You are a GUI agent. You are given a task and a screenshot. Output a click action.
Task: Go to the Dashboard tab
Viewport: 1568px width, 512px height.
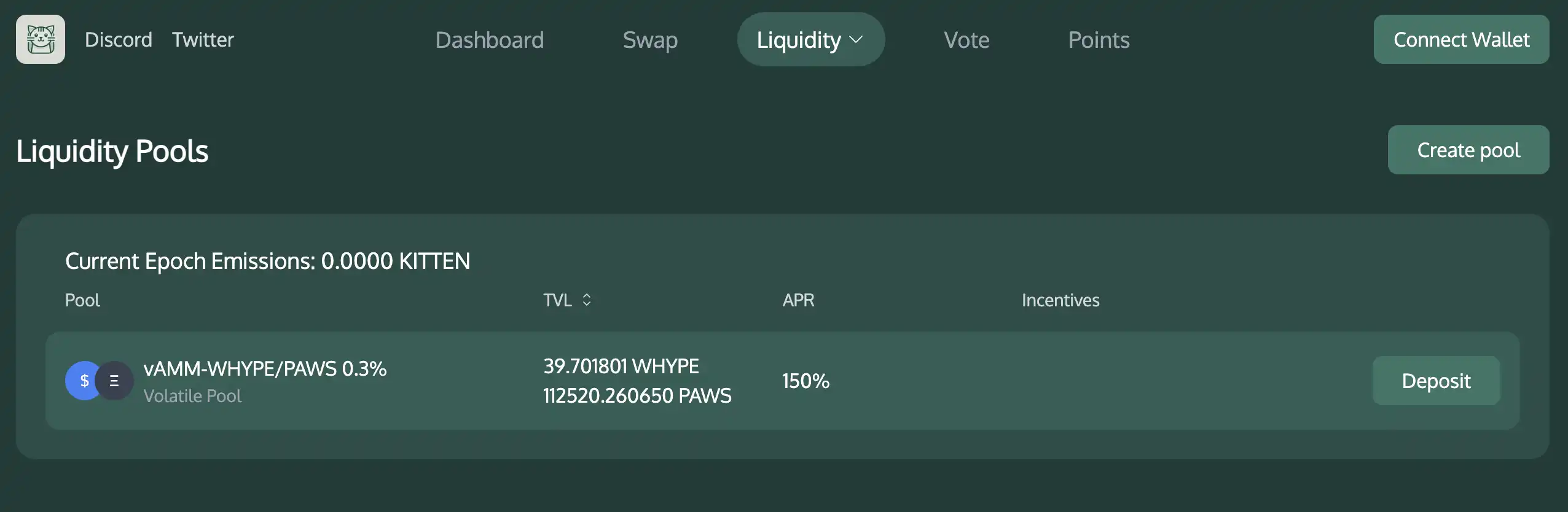point(489,40)
